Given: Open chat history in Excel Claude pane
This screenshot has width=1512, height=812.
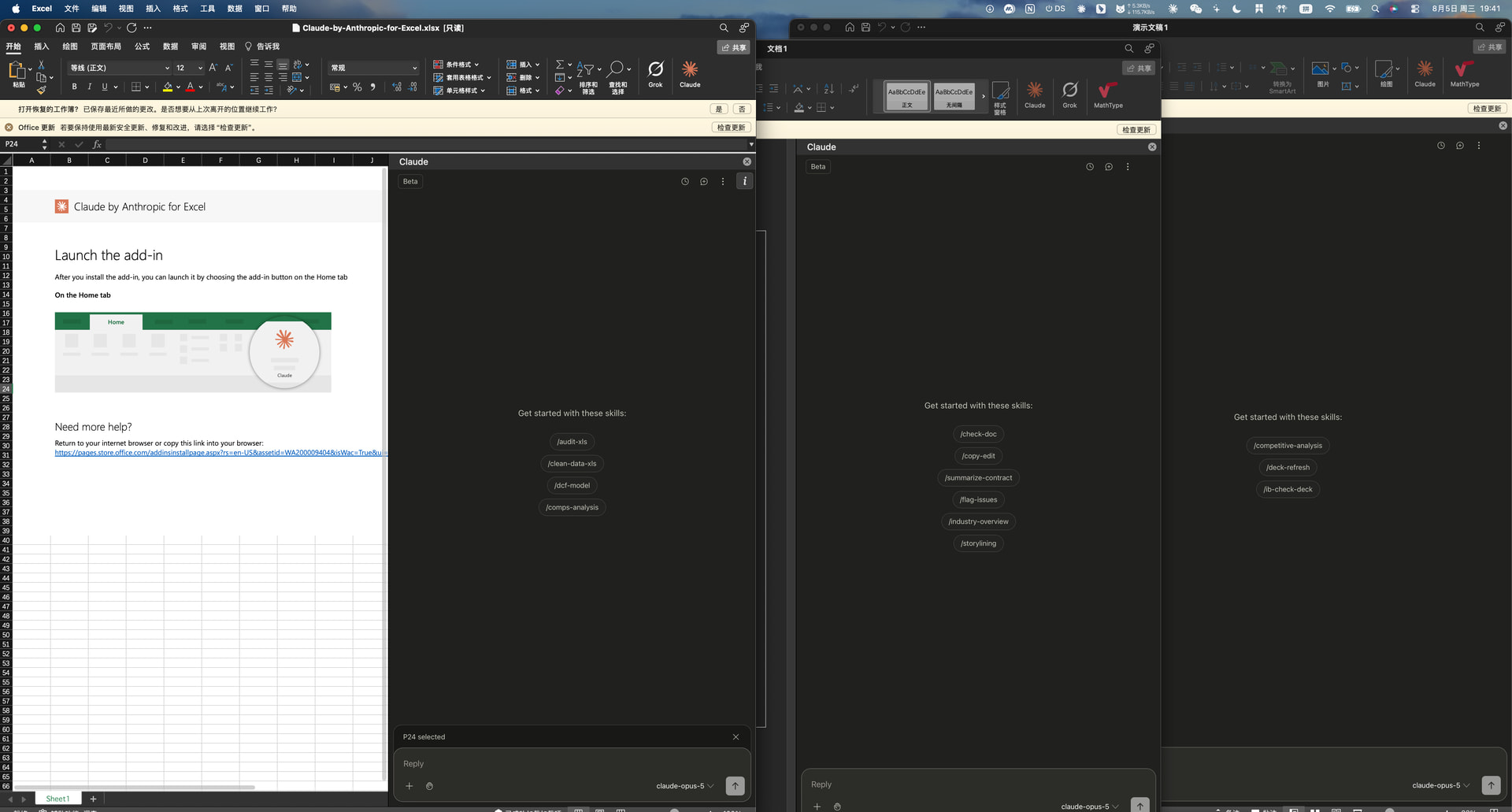Looking at the screenshot, I should pyautogui.click(x=685, y=181).
